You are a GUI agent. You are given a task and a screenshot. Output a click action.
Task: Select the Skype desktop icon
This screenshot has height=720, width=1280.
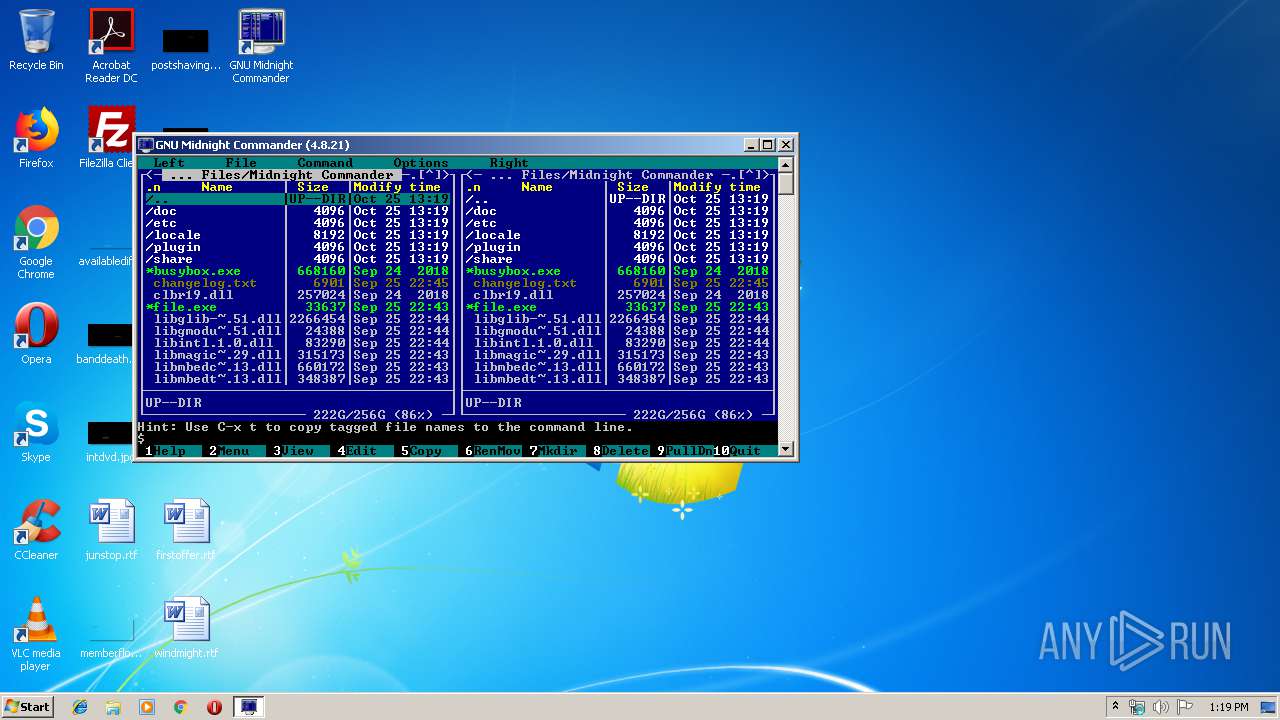[36, 432]
